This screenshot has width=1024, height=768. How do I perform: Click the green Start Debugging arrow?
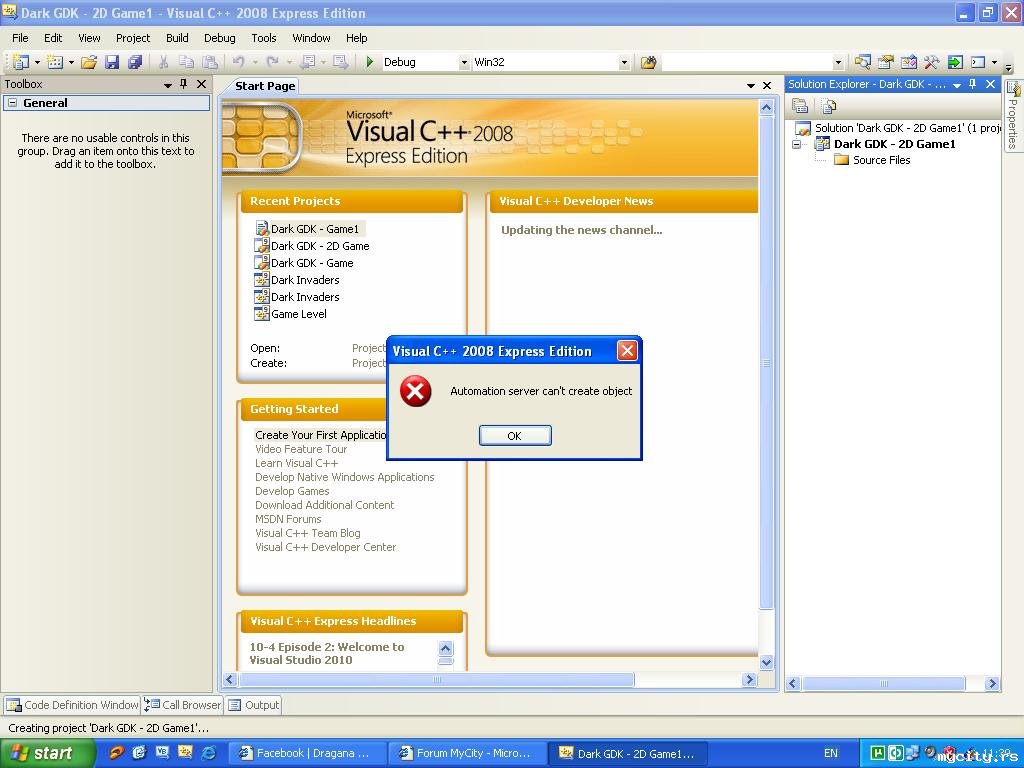point(370,62)
